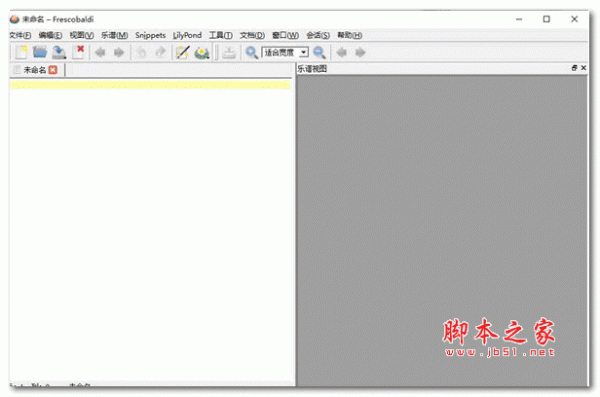Open a file using the folder icon

point(40,52)
